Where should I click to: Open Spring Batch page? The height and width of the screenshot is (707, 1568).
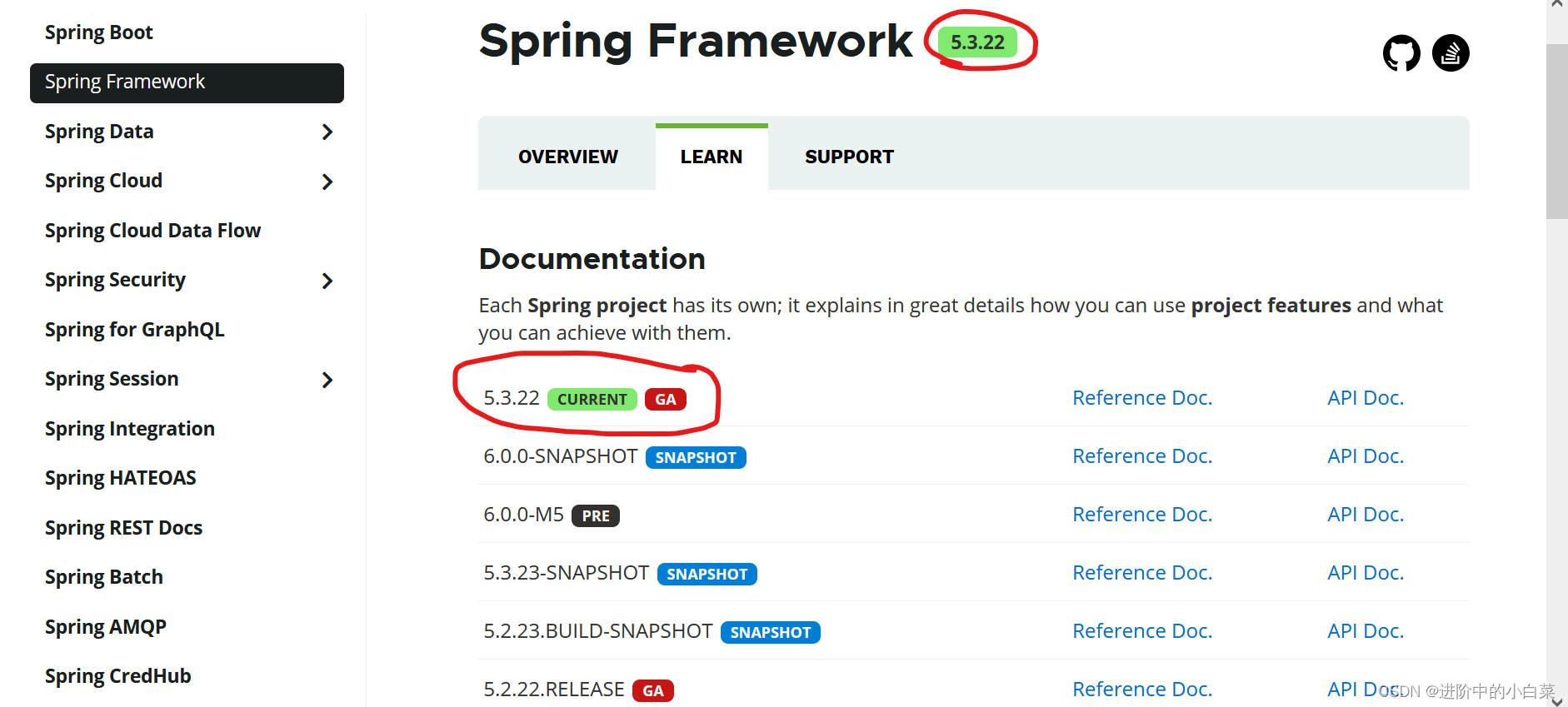[104, 577]
